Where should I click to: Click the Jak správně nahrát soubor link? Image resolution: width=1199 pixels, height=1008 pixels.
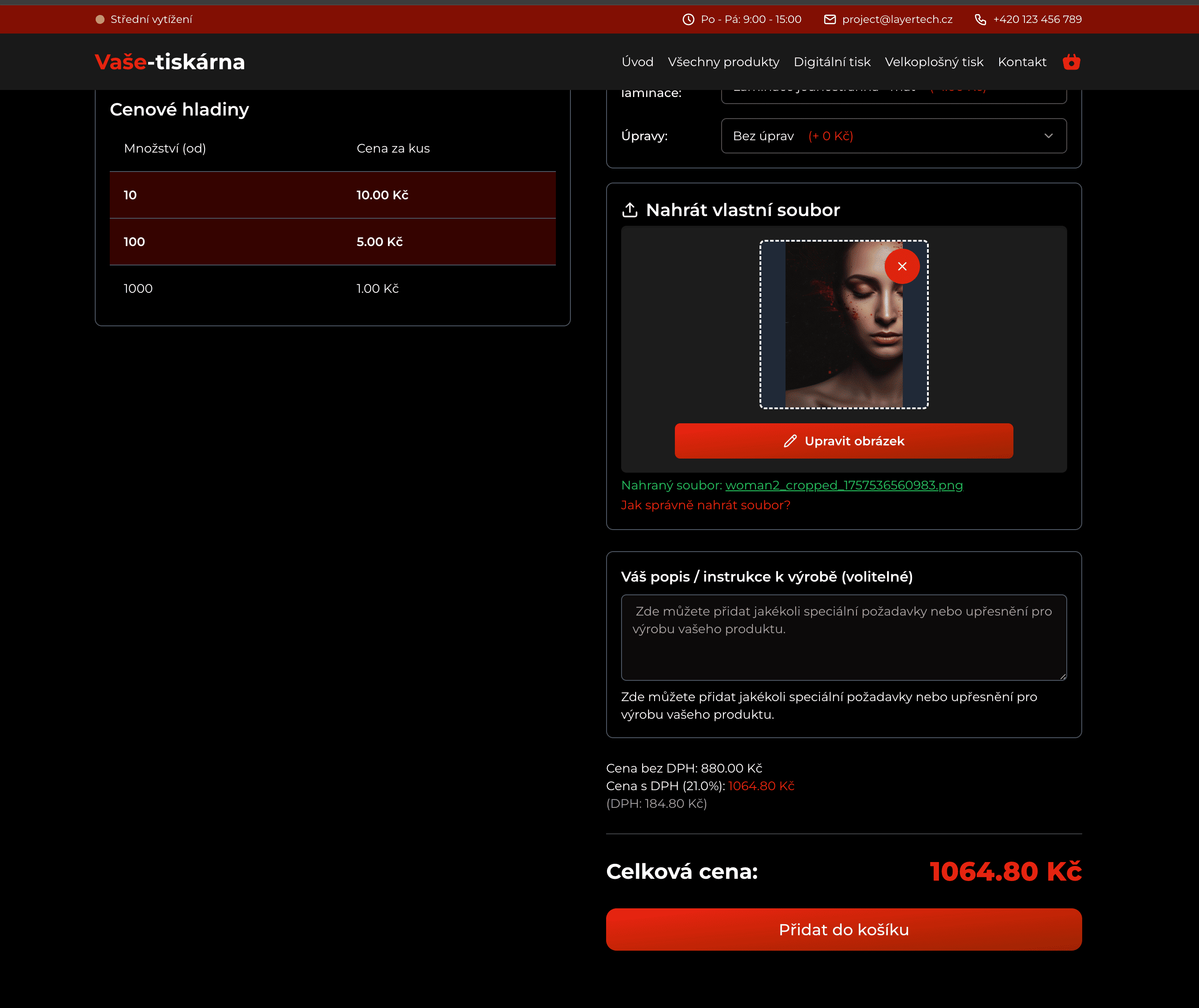(x=705, y=505)
